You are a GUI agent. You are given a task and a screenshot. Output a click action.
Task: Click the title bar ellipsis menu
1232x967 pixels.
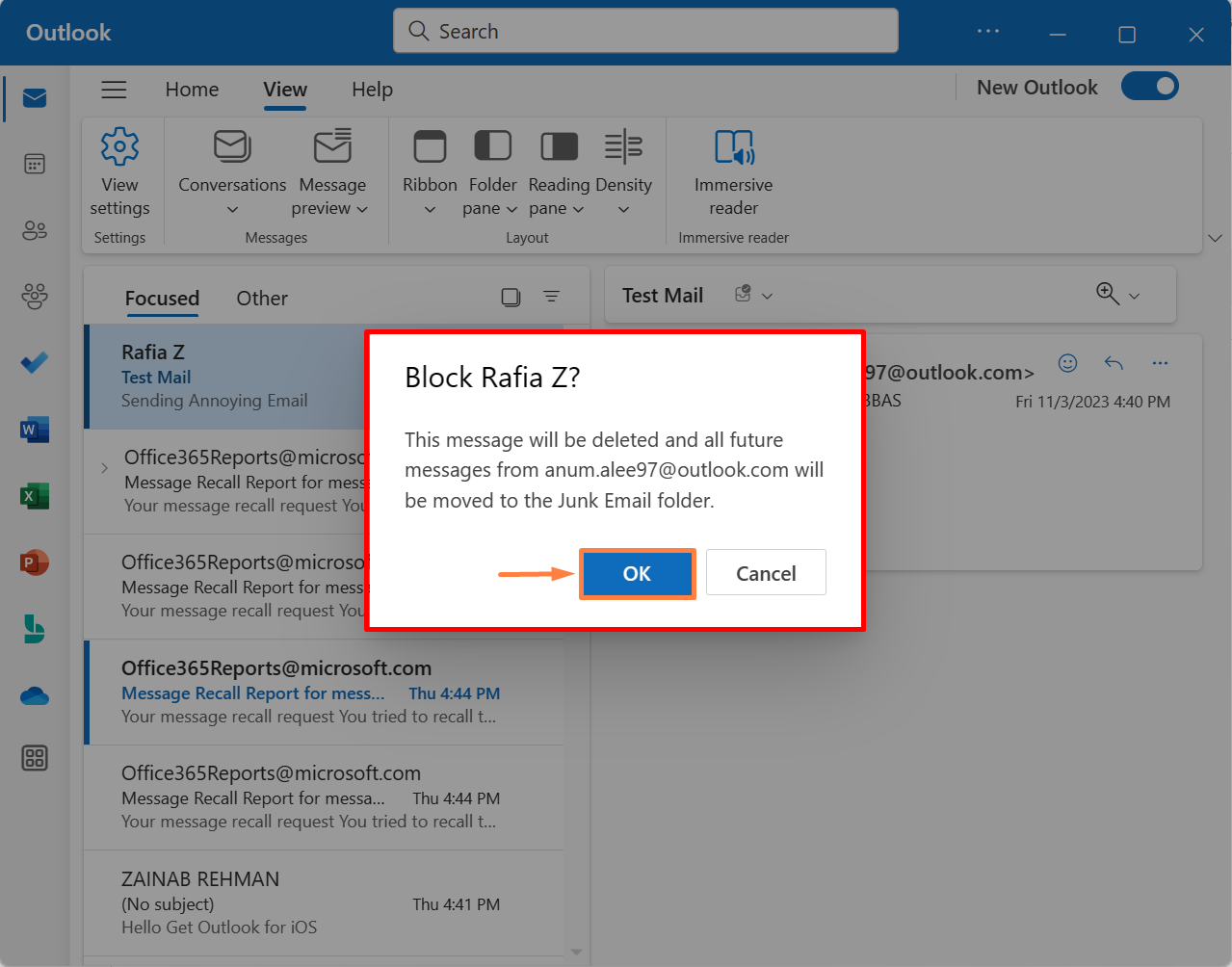(988, 32)
